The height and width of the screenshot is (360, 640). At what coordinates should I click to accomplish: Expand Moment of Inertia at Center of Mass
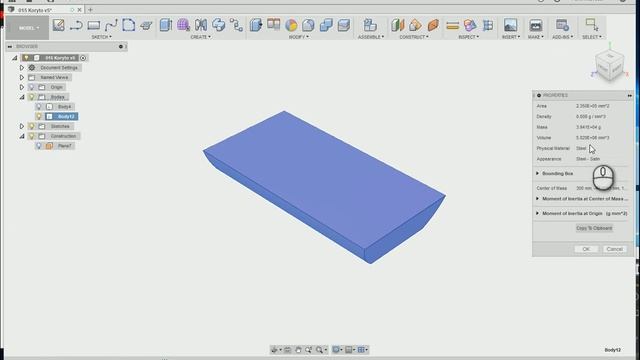(538, 199)
